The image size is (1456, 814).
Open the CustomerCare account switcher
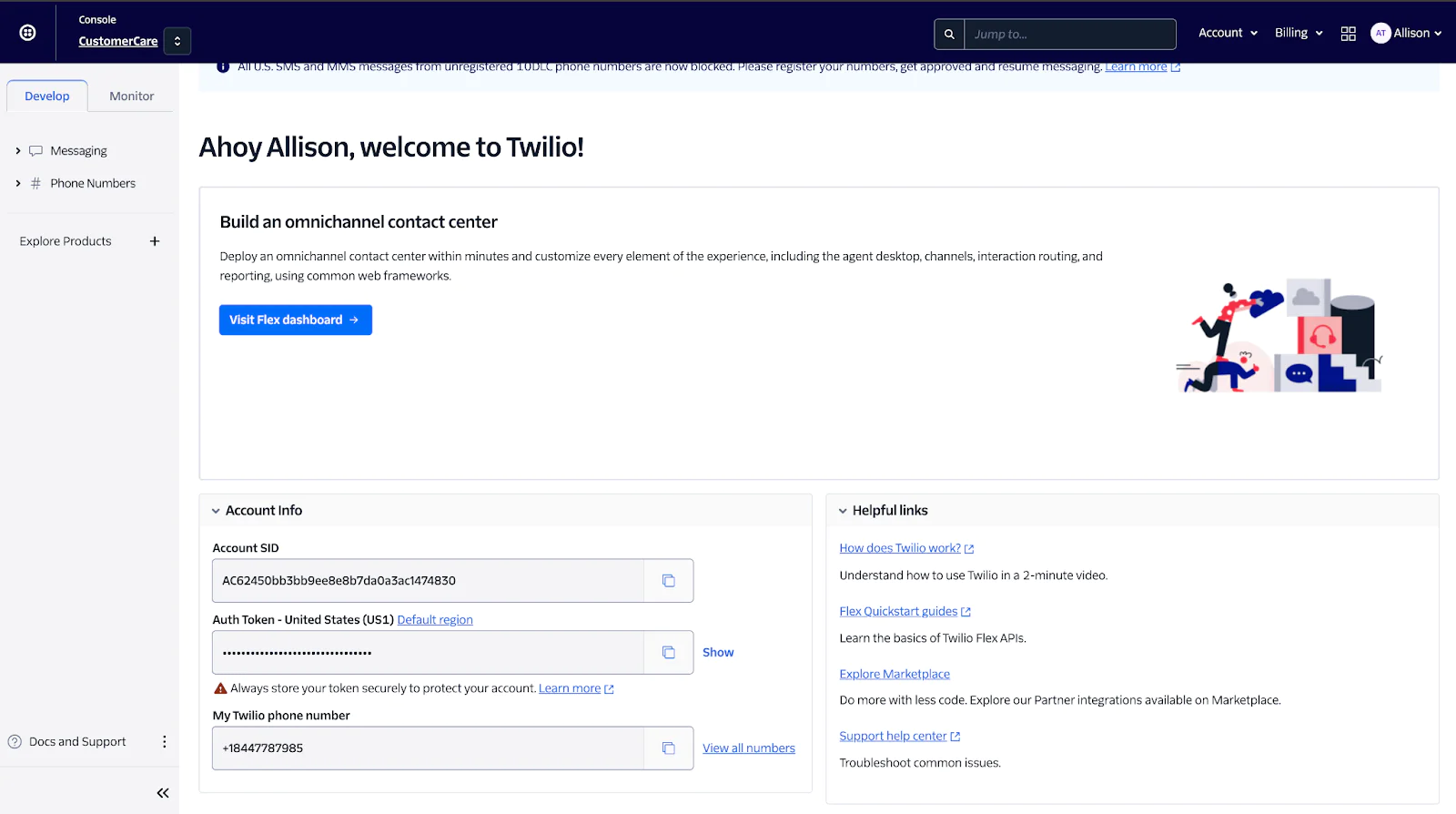(177, 41)
